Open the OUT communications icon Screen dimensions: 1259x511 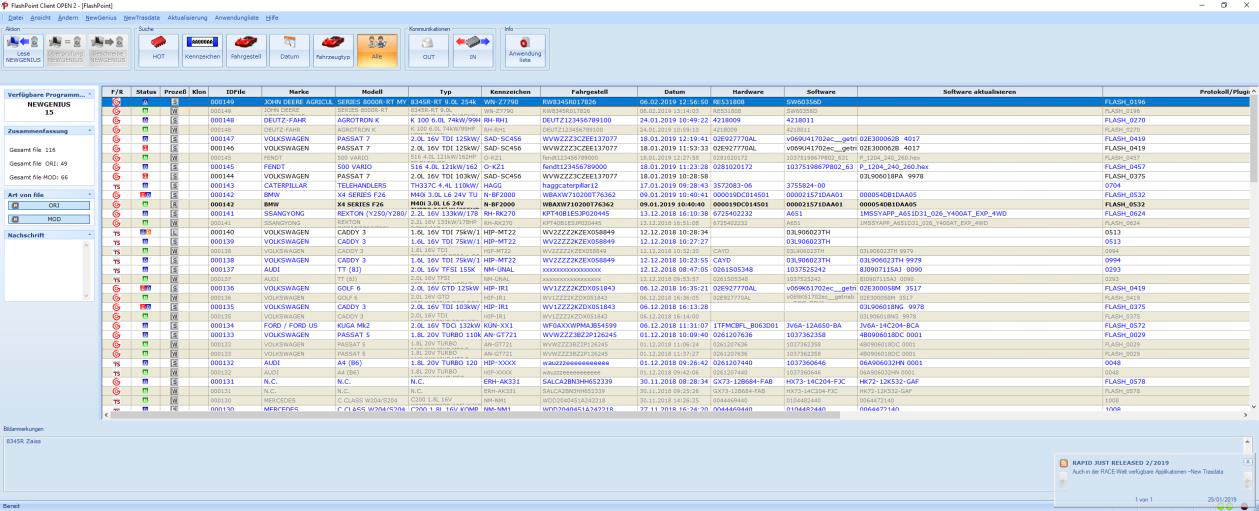428,49
